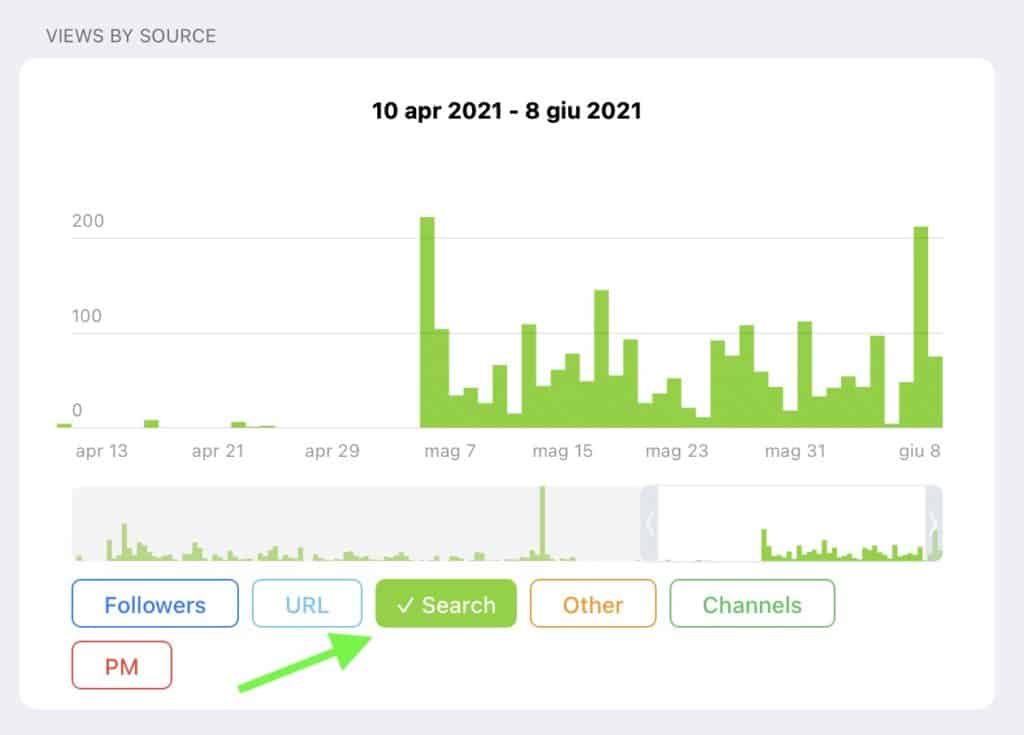Click the small bar near apr 21
This screenshot has height=735, width=1024.
[238, 424]
